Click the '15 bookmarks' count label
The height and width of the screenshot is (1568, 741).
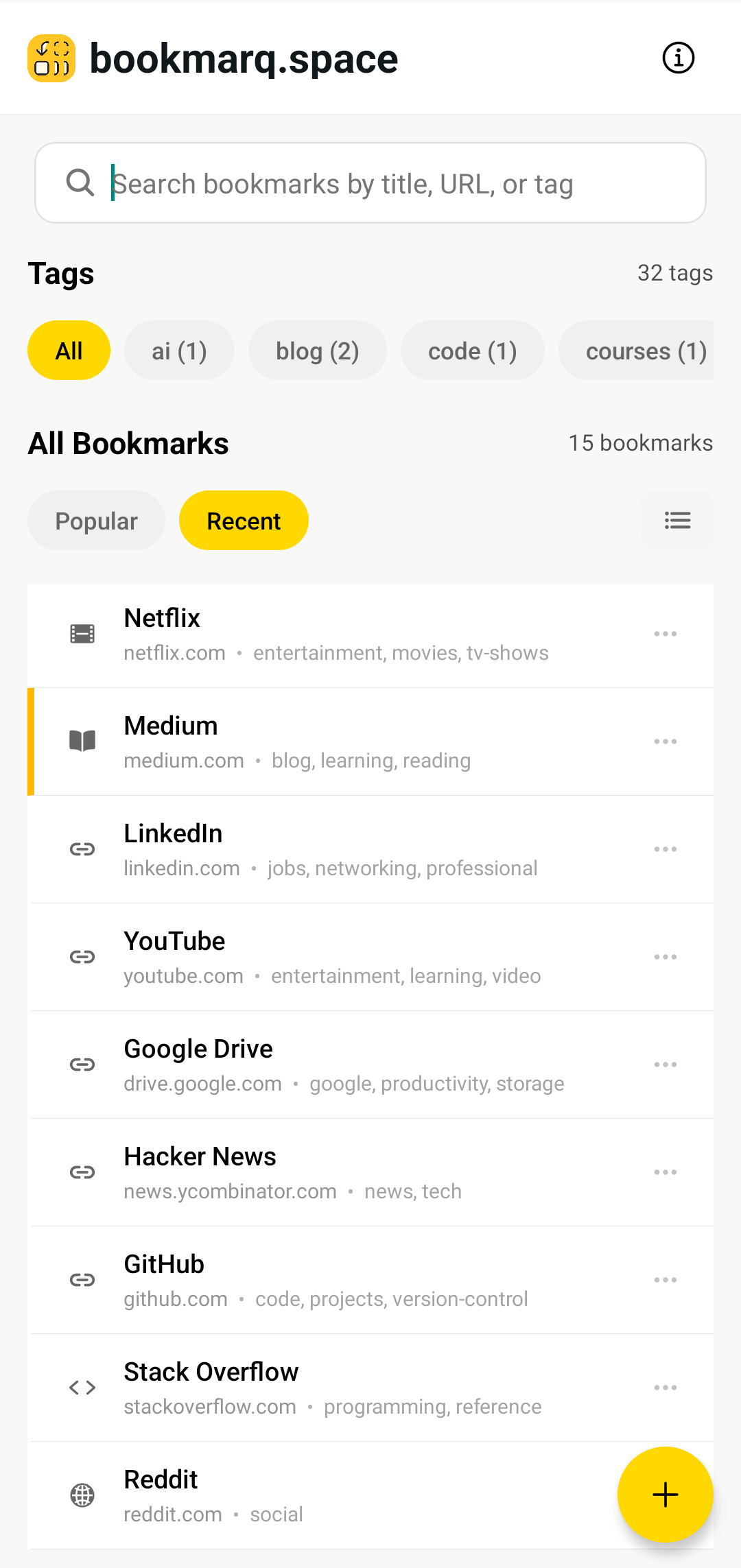[641, 443]
